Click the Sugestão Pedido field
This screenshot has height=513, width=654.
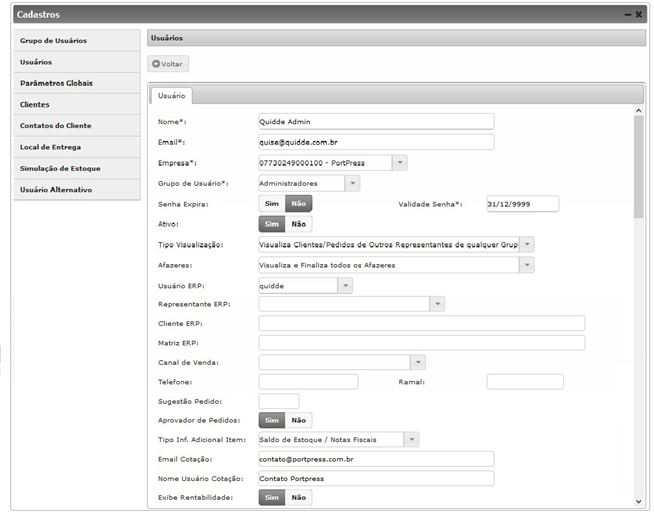(279, 401)
